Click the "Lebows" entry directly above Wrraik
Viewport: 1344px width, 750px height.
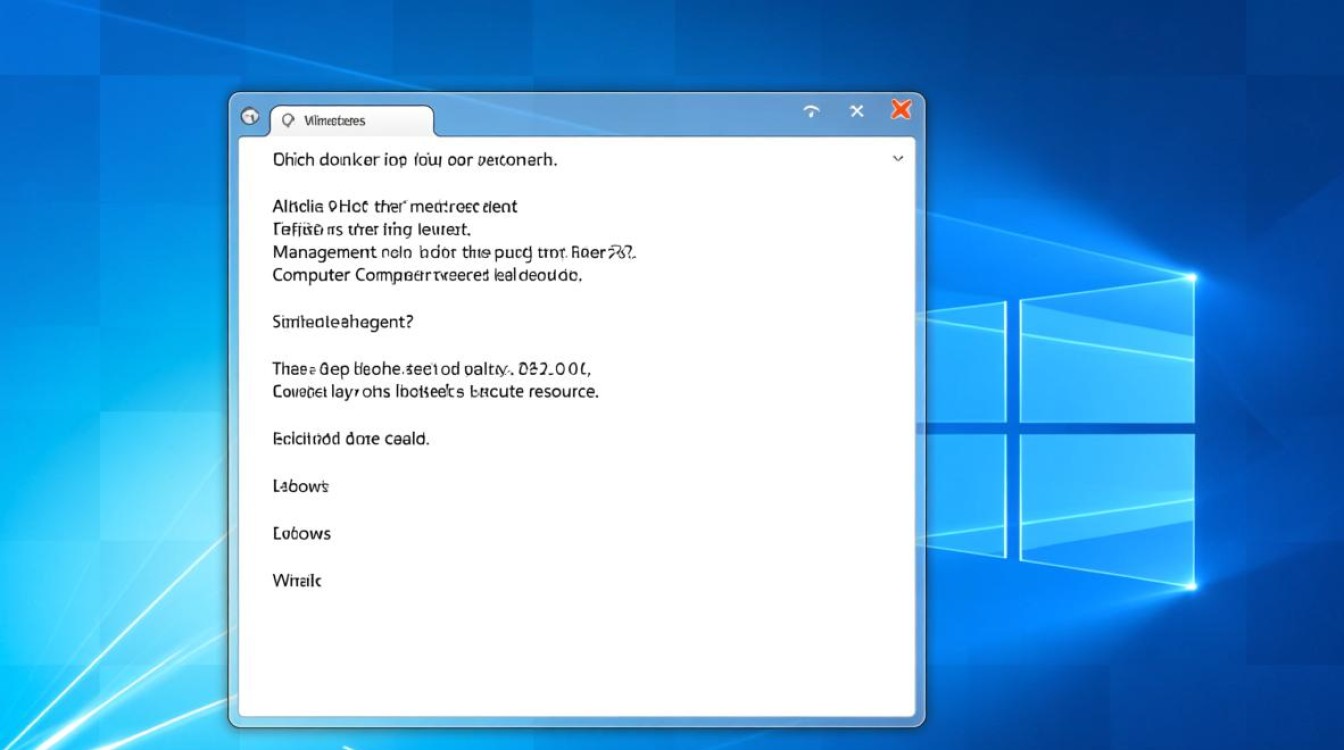pos(301,533)
